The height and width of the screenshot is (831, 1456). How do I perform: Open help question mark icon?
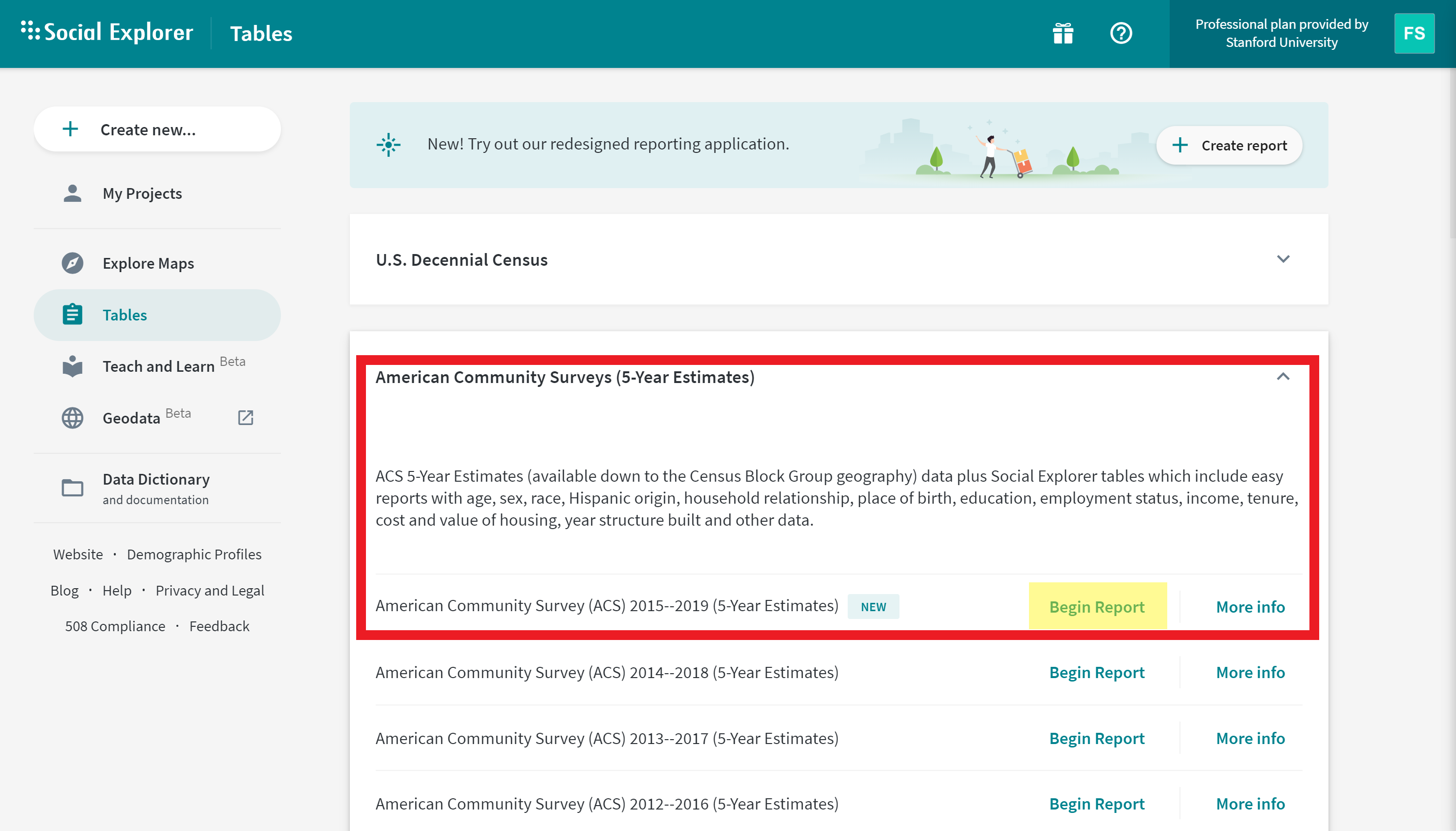(x=1120, y=33)
